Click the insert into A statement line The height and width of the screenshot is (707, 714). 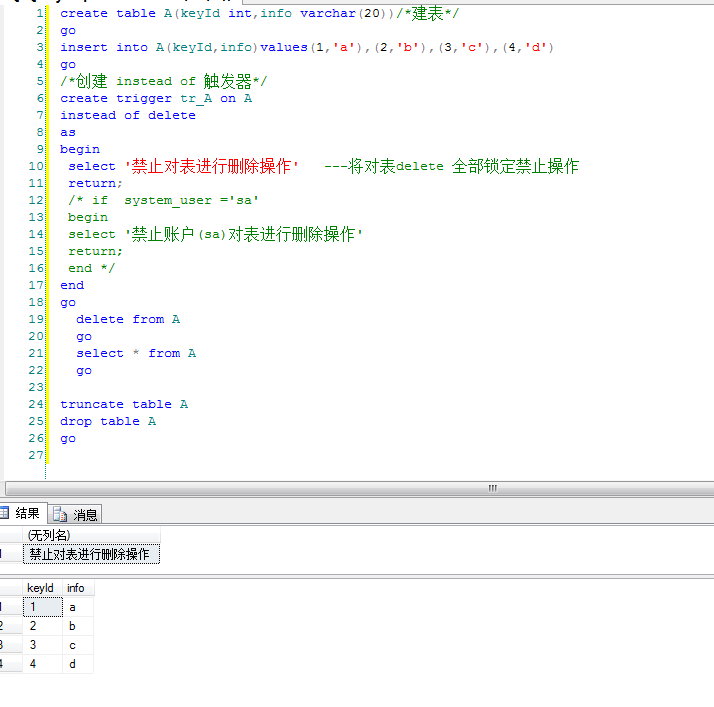pos(307,47)
